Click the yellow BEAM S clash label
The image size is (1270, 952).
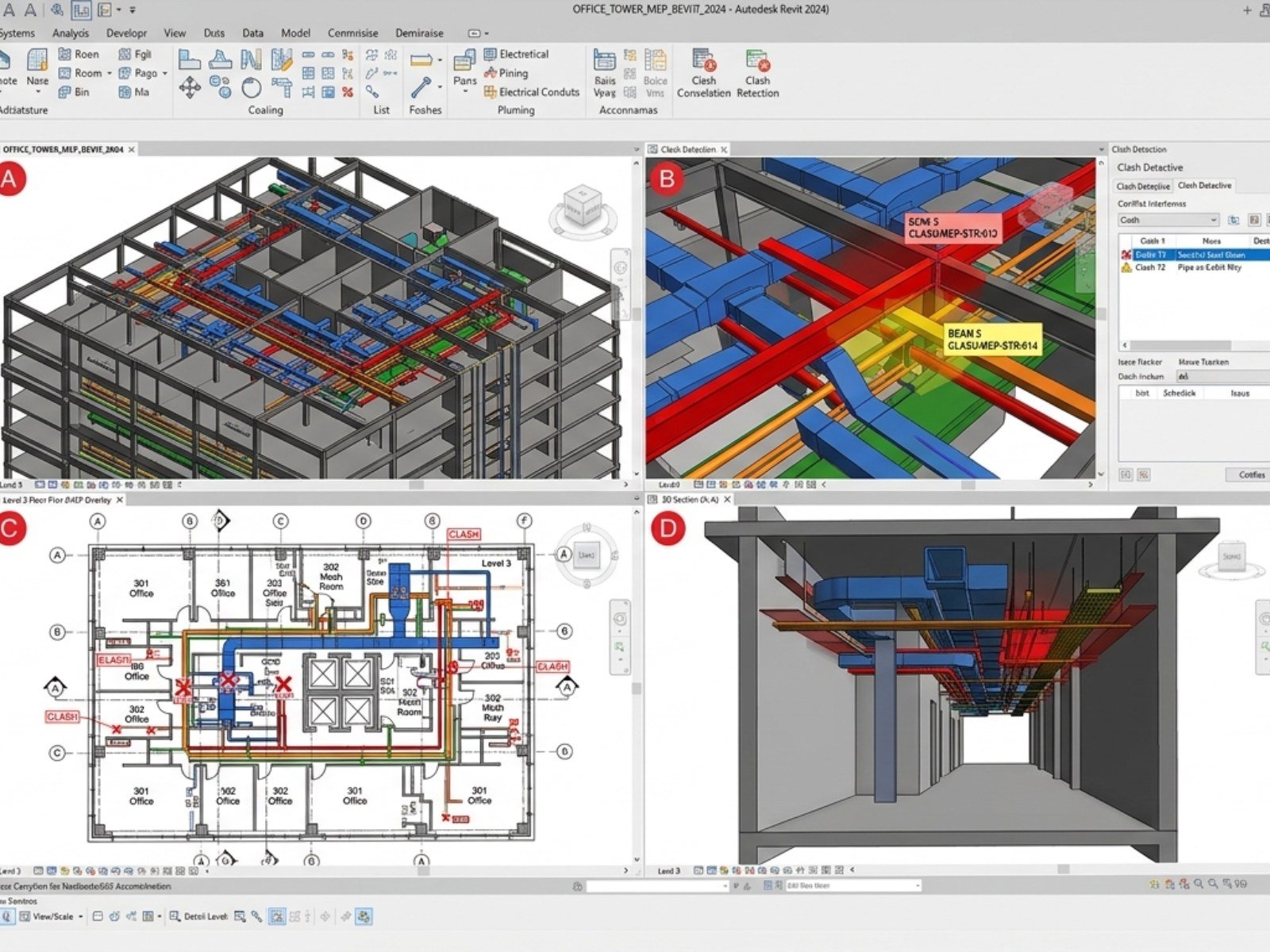(992, 340)
